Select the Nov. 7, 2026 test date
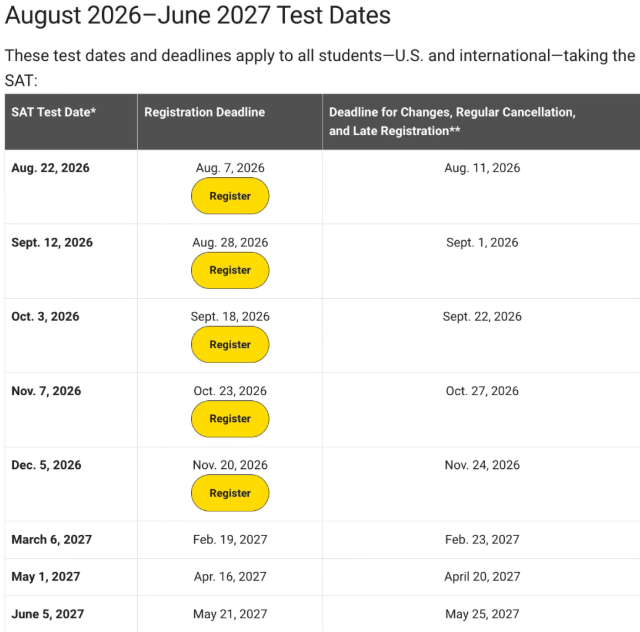The image size is (640, 632). pos(46,391)
